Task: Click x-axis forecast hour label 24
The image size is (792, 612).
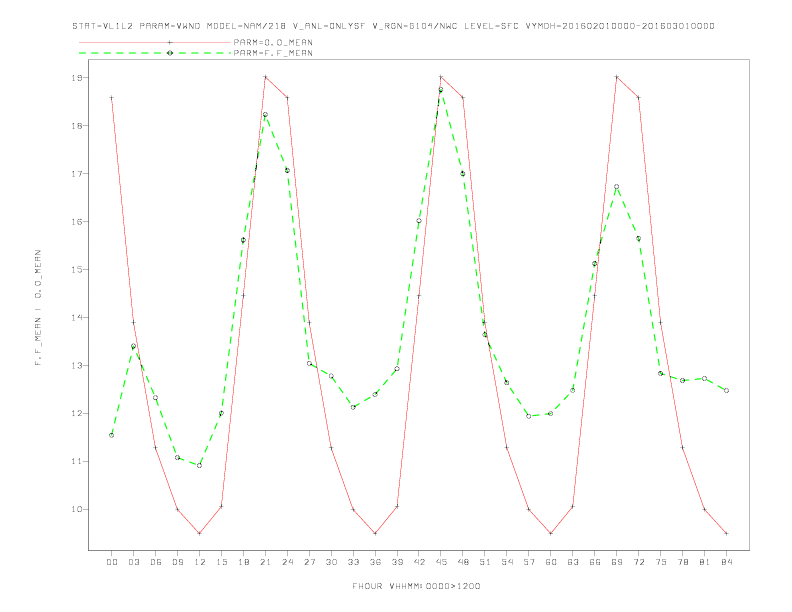Action: (287, 562)
